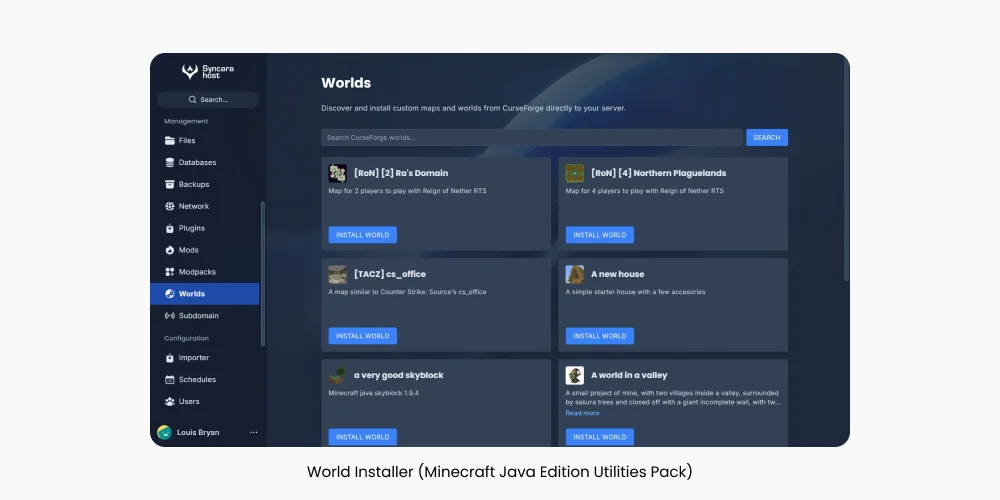
Task: Select the Plugins icon
Action: point(170,228)
